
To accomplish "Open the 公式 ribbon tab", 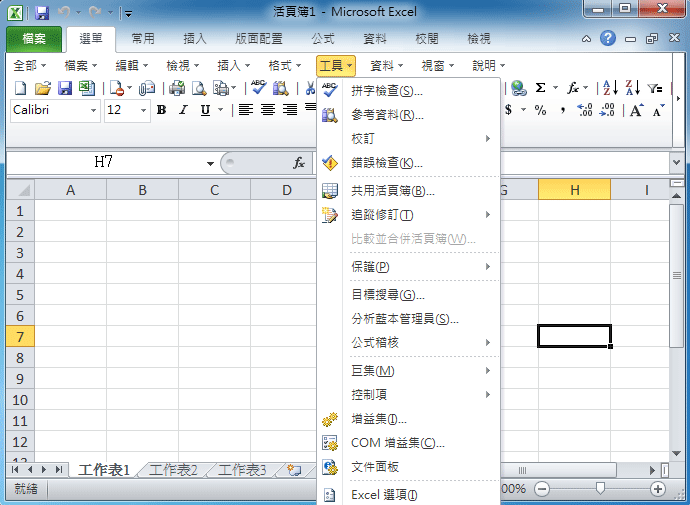I will tap(323, 39).
